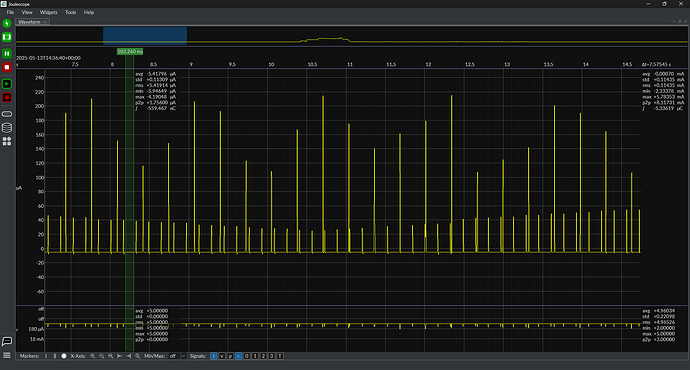Open the Widgets menu
The width and height of the screenshot is (690, 370).
[48, 12]
